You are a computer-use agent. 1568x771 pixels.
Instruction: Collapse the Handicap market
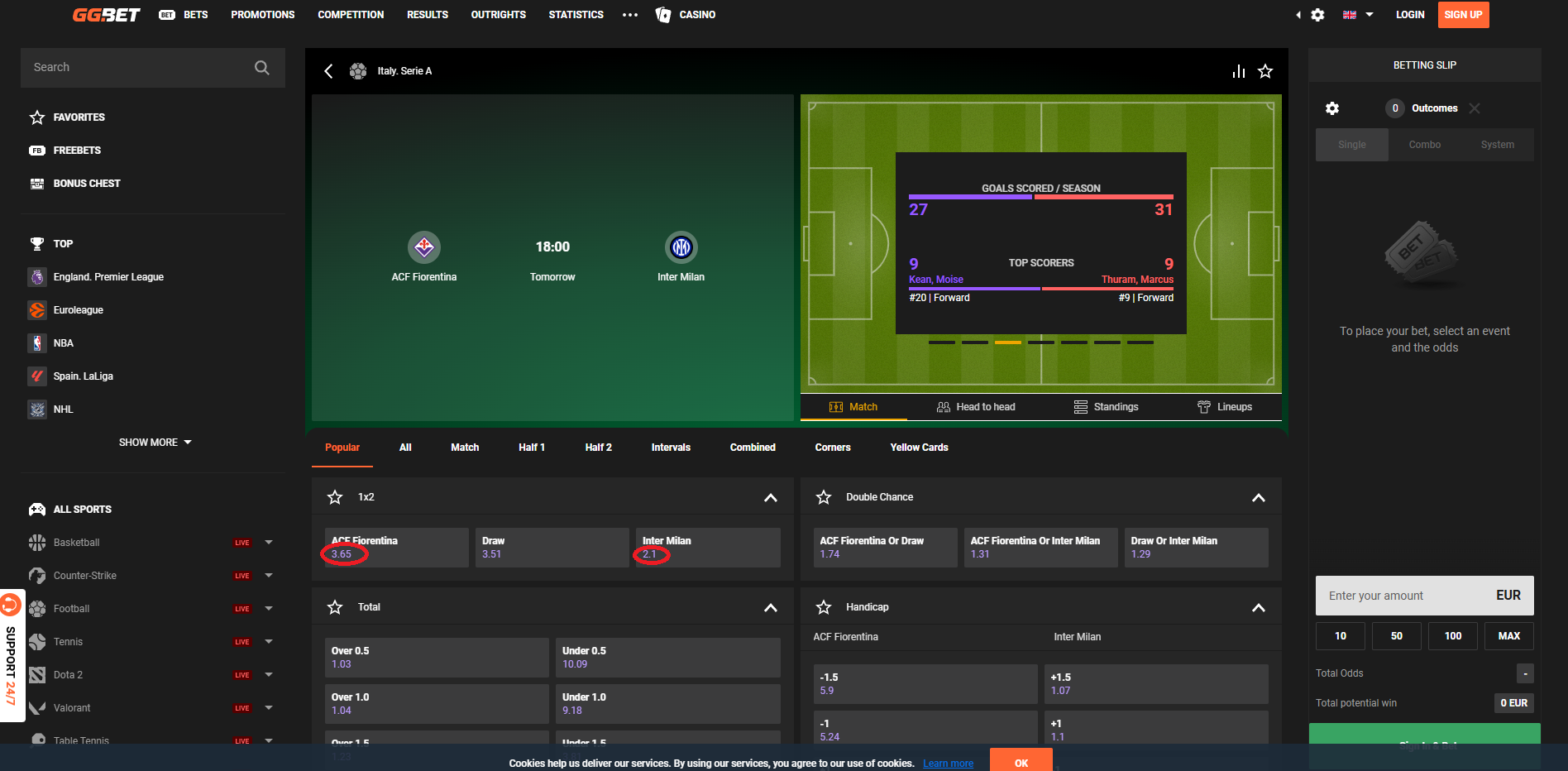[1259, 607]
